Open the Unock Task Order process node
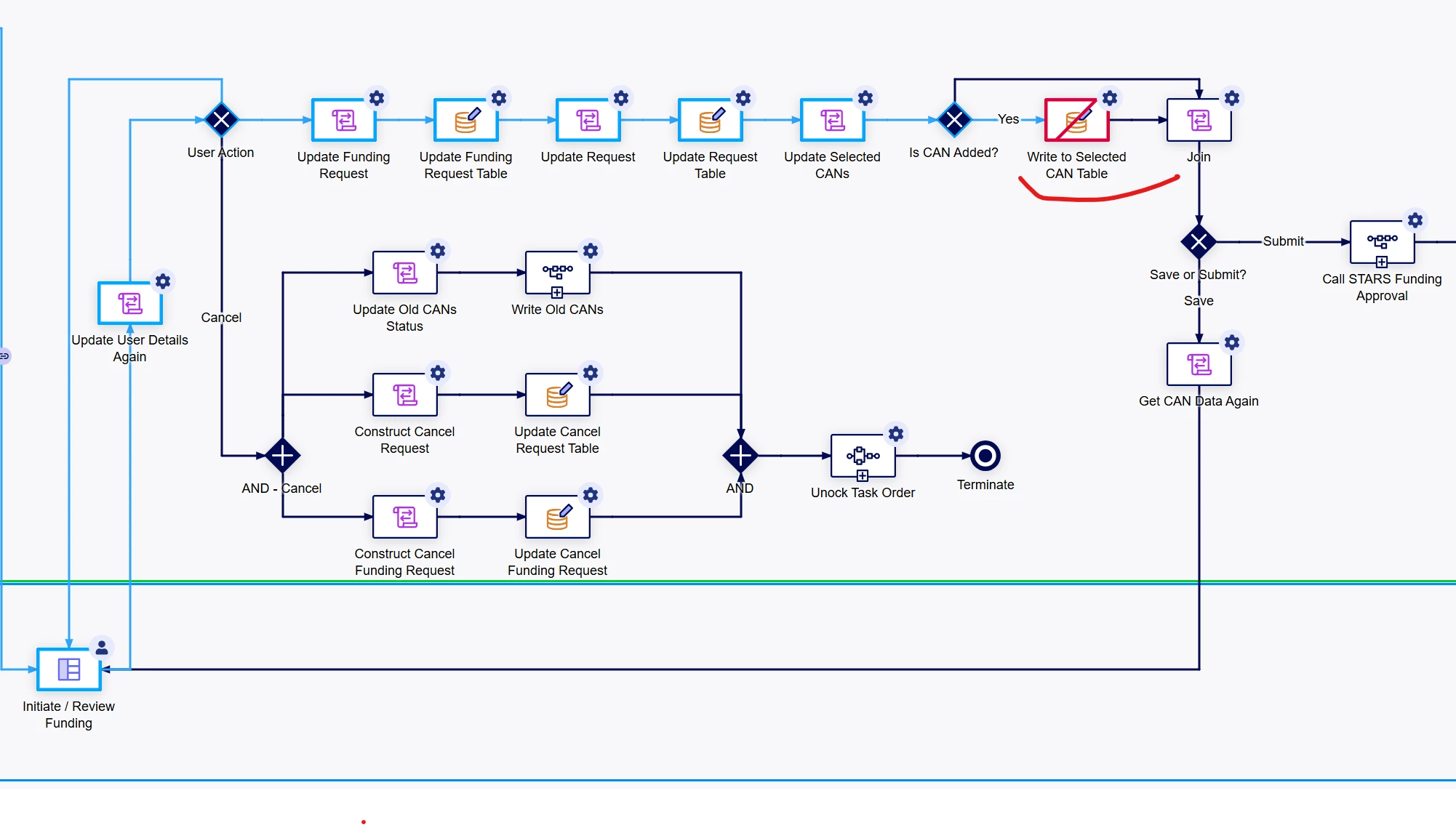Image resolution: width=1456 pixels, height=825 pixels. tap(863, 456)
